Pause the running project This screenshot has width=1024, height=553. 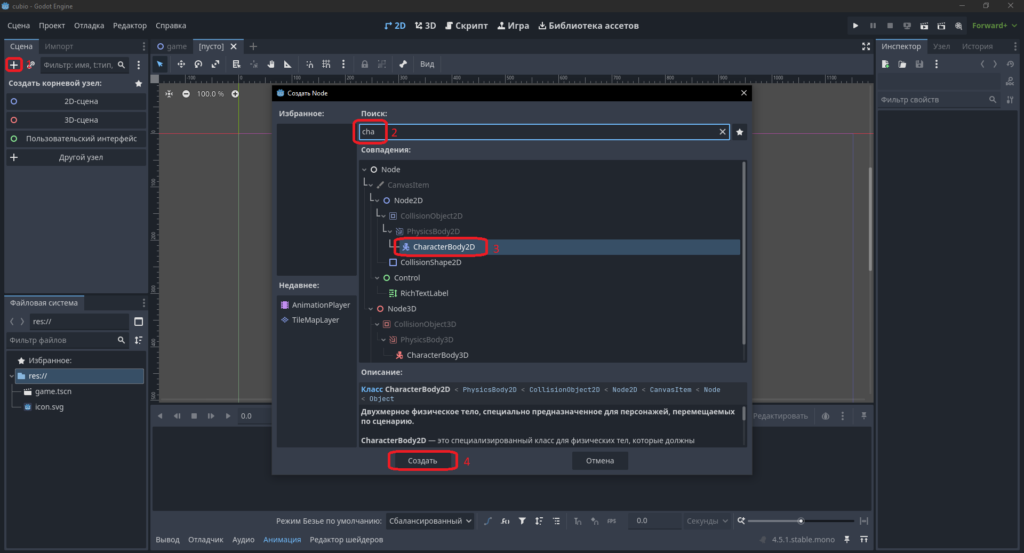click(x=872, y=25)
